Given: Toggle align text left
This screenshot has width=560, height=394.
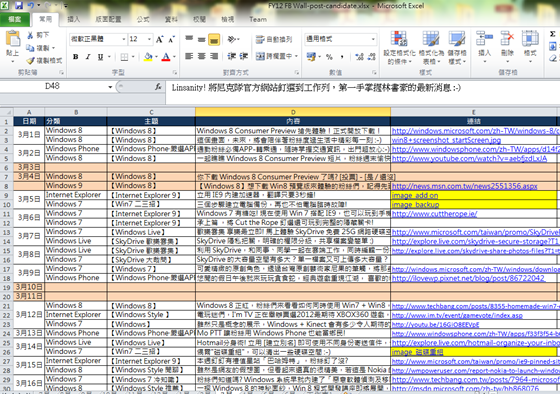Looking at the screenshot, I should click(189, 56).
